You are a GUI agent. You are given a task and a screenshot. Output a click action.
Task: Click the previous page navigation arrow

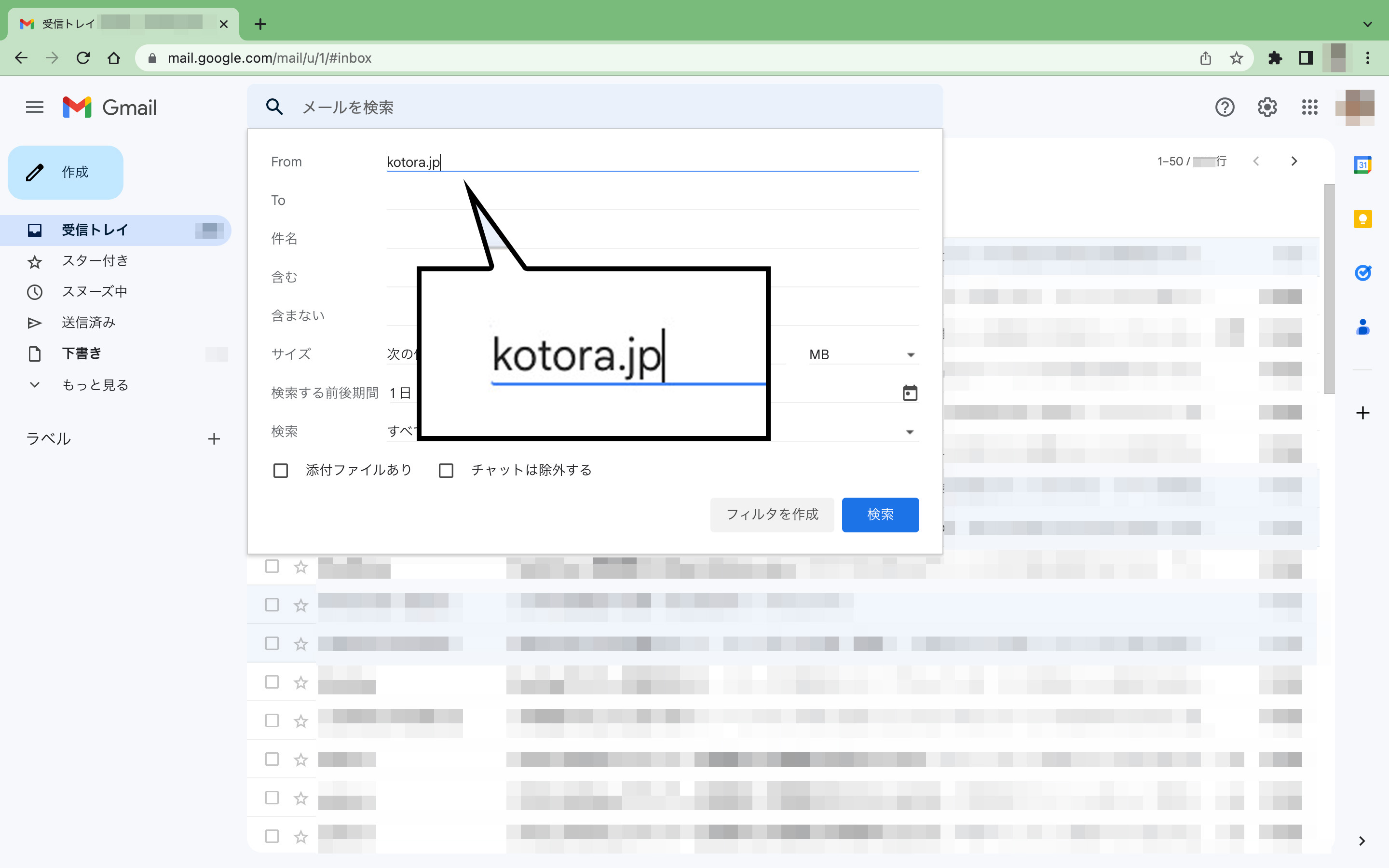point(1257,161)
